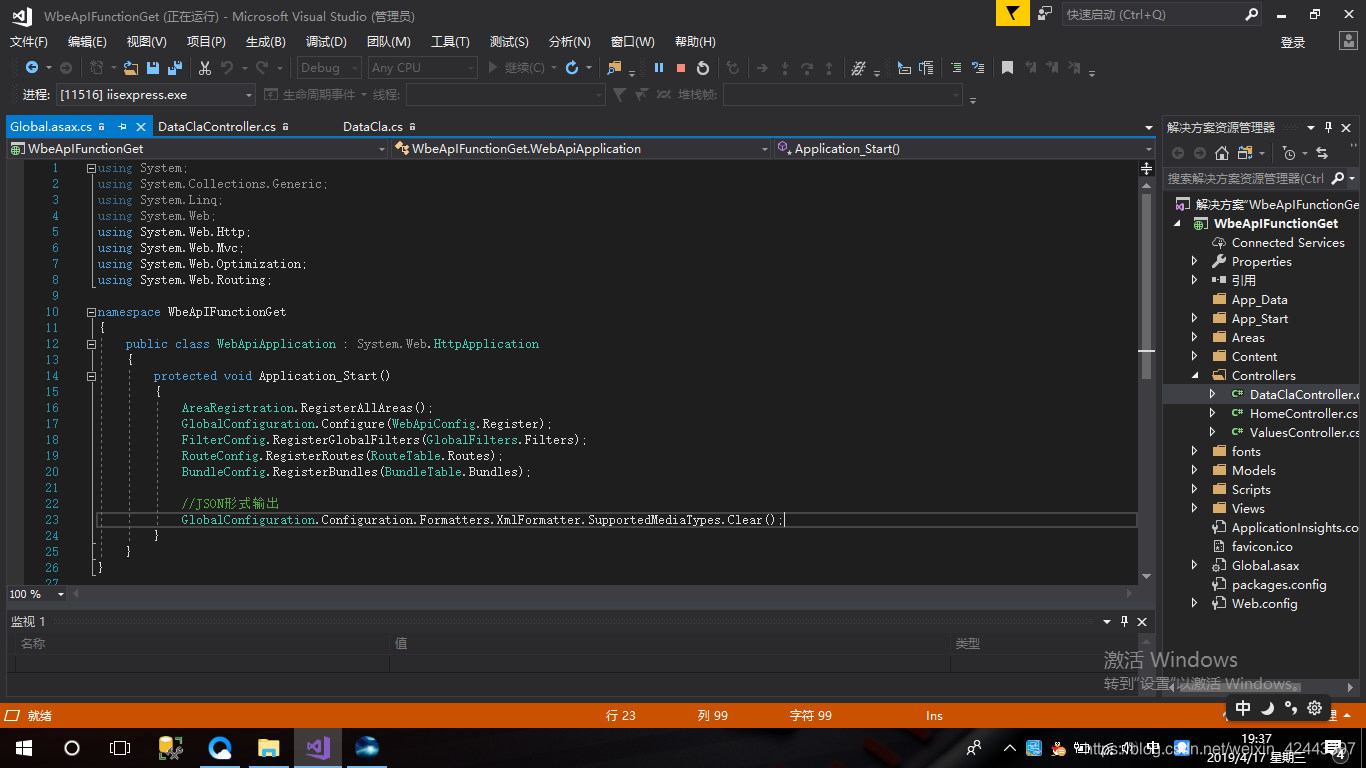Save the current file with Save icon

pyautogui.click(x=153, y=68)
